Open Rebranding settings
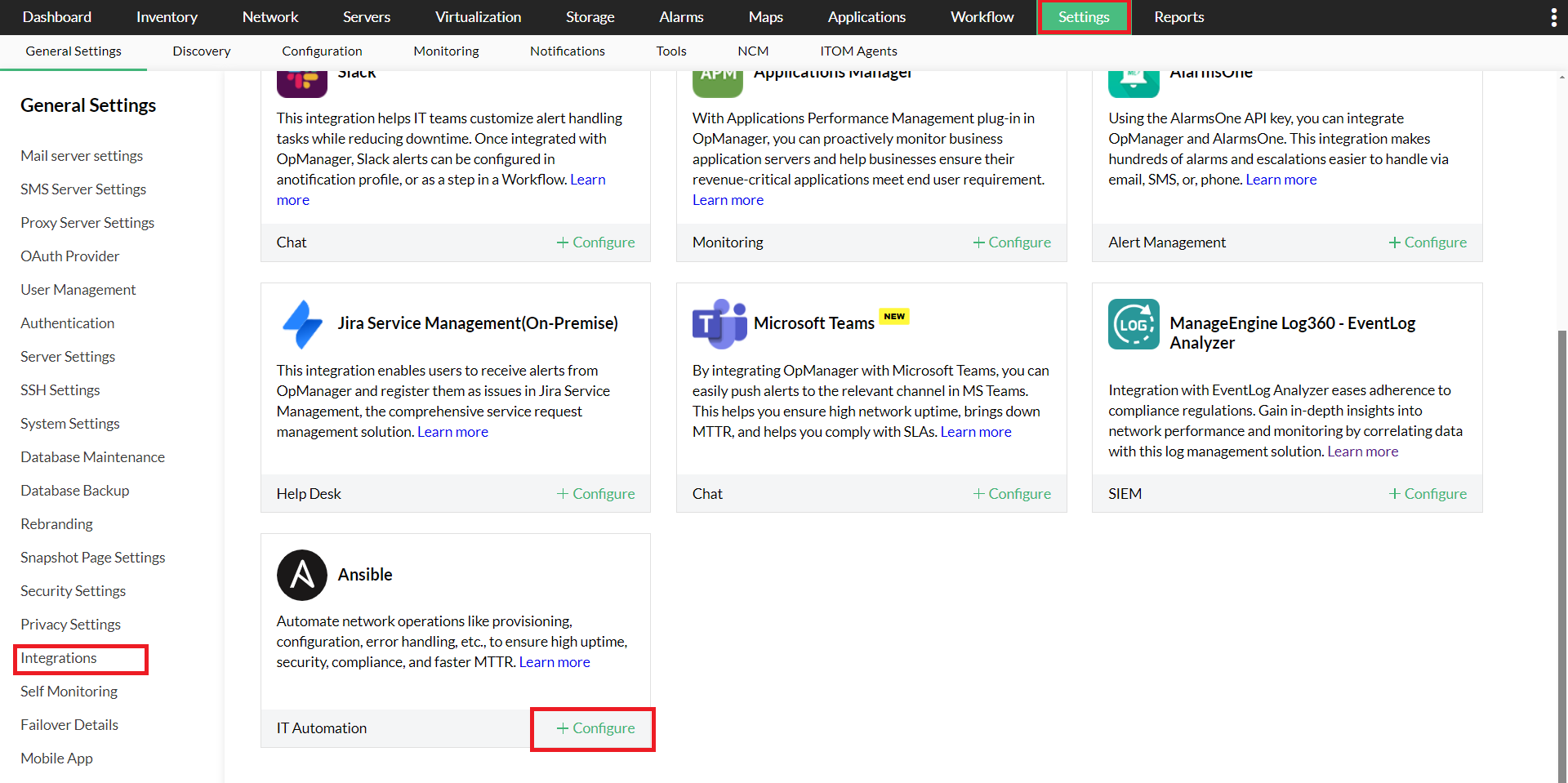The image size is (1568, 783). (57, 524)
